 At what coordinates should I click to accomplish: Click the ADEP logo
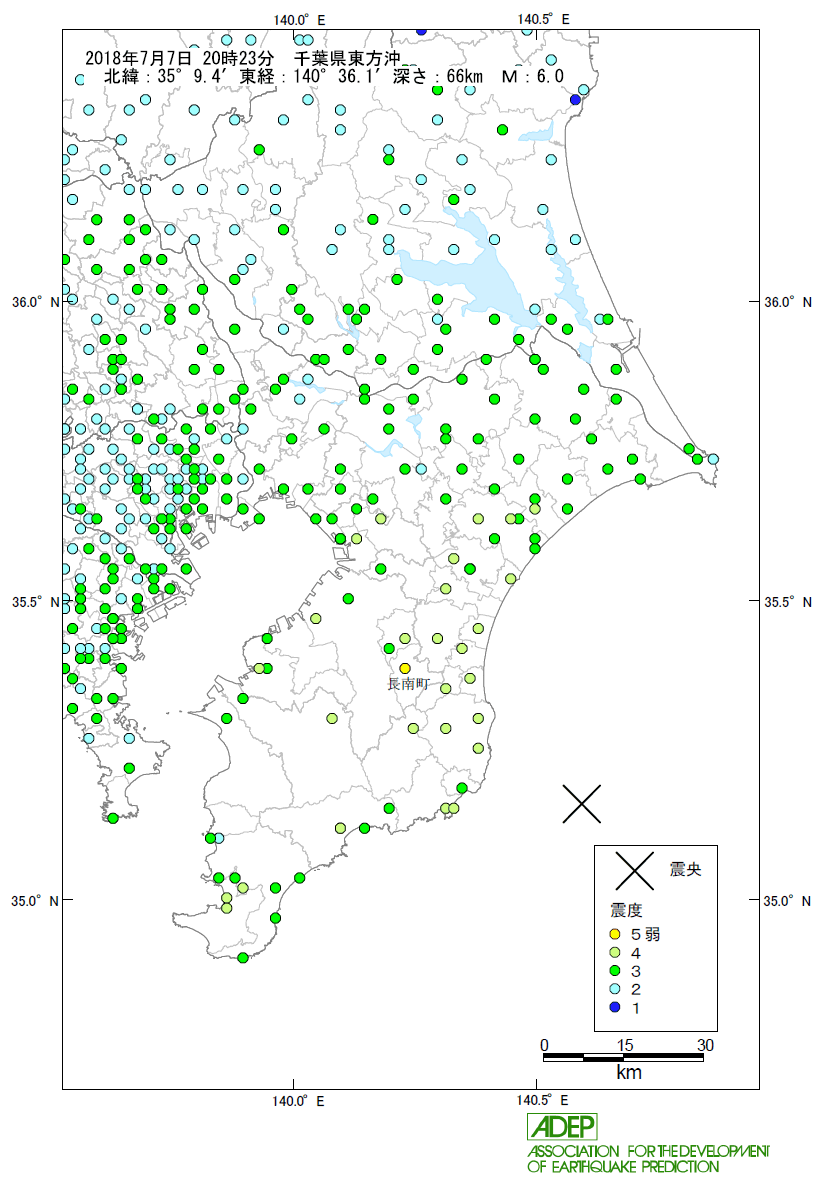[x=562, y=1127]
